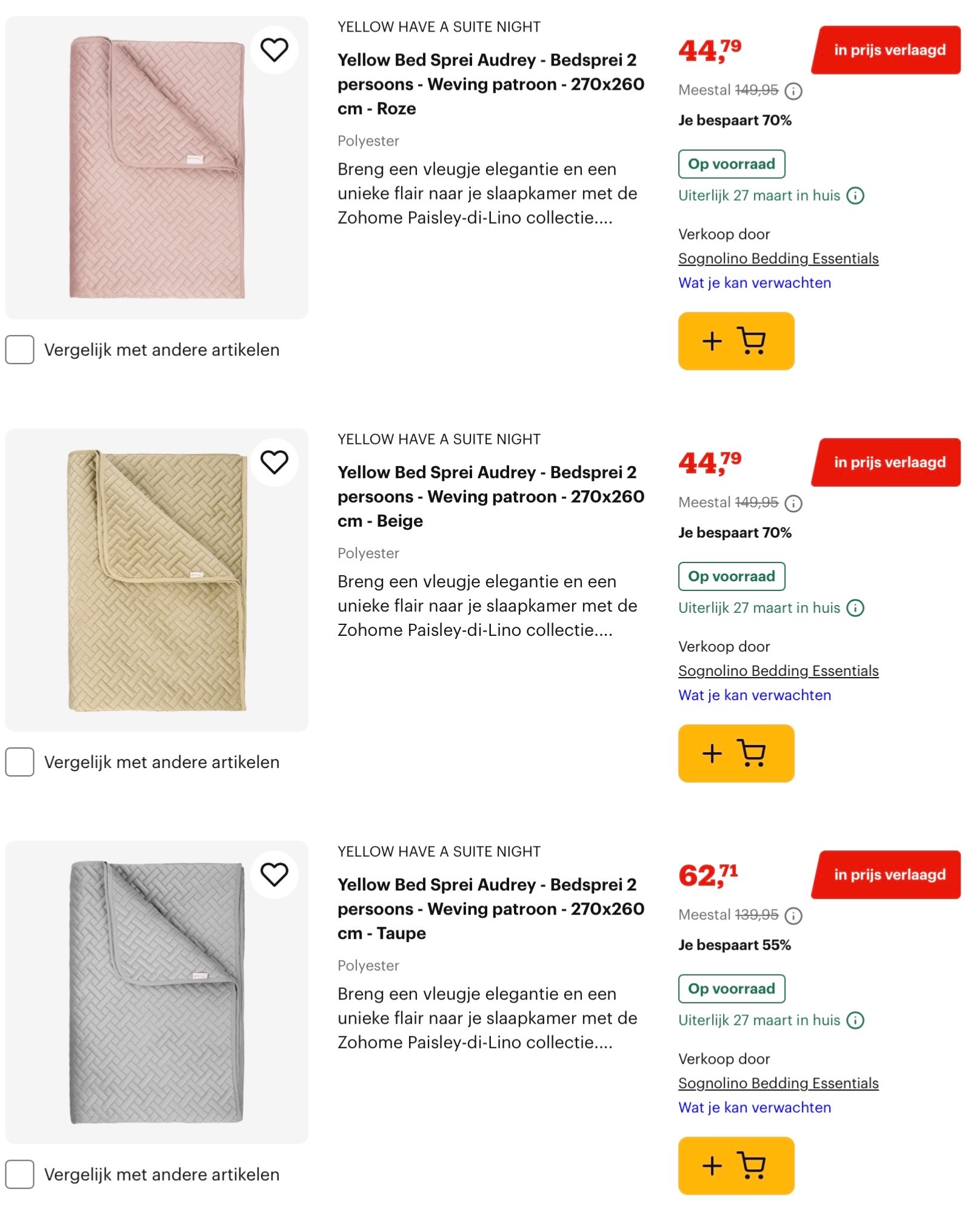Viewport: 980px width, 1225px height.
Task: Click 'Wat je kan verwachten' for Beige item
Action: (x=754, y=695)
